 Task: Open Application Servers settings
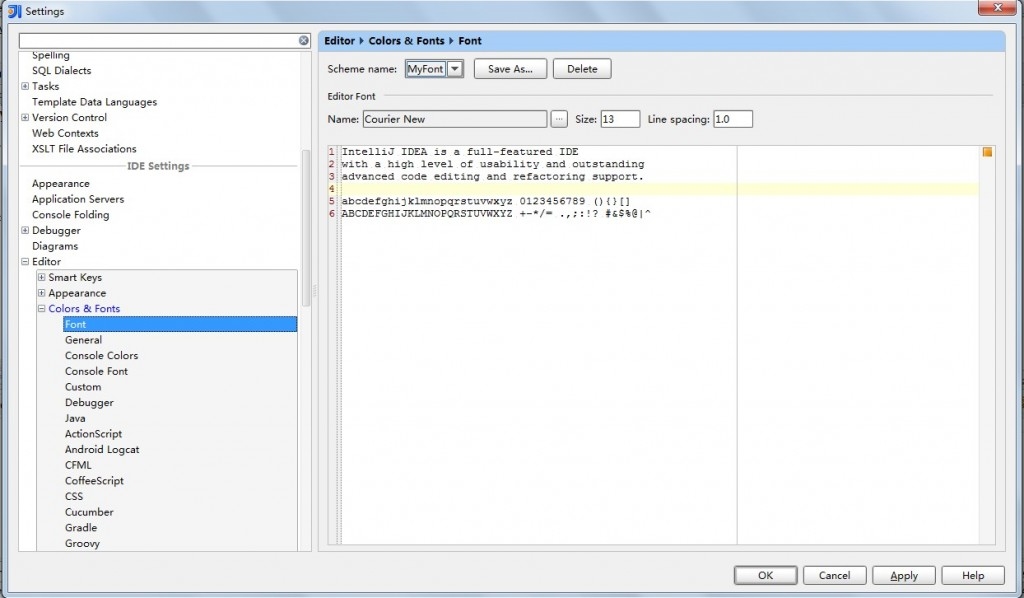click(x=78, y=200)
